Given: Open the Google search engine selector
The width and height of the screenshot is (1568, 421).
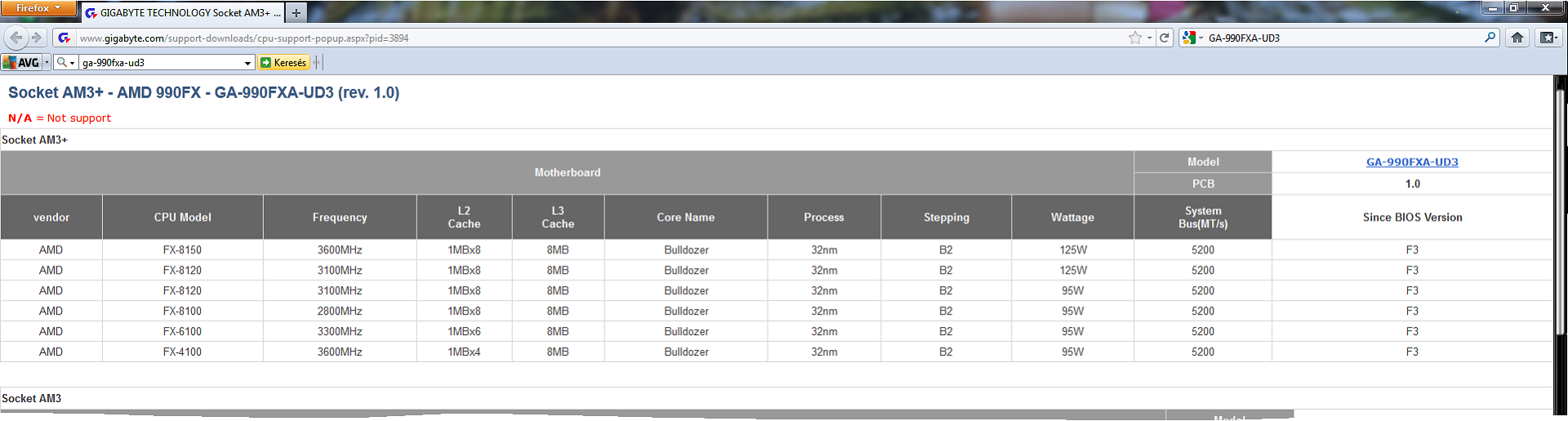Looking at the screenshot, I should [x=1192, y=38].
